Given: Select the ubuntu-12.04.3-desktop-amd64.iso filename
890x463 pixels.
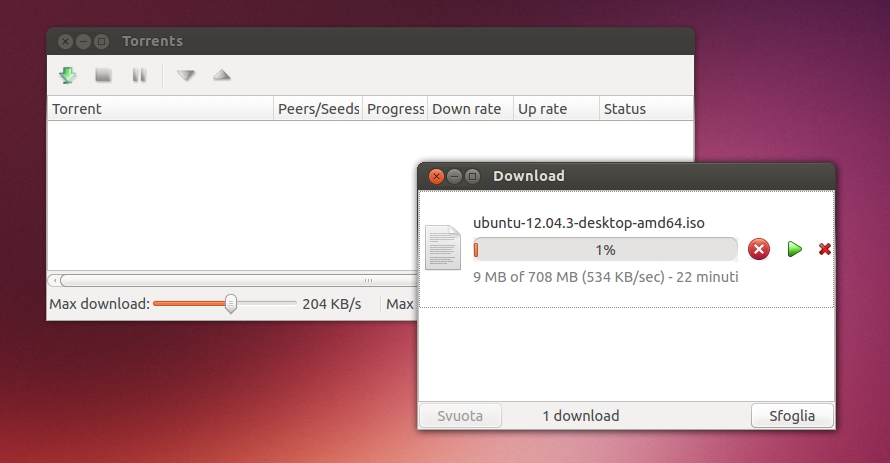Looking at the screenshot, I should coord(589,223).
